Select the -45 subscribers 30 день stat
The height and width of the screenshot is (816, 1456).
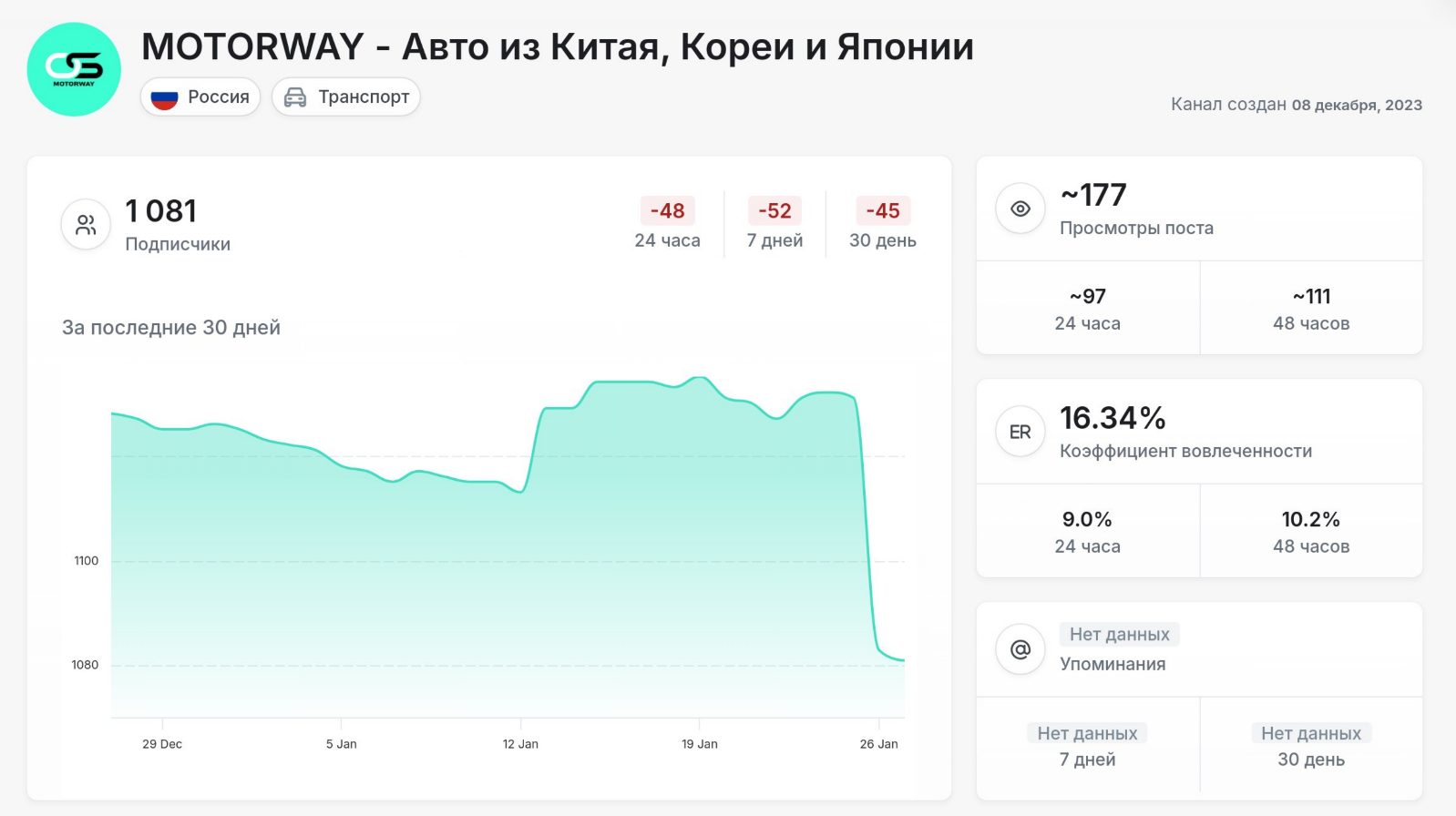click(x=882, y=224)
